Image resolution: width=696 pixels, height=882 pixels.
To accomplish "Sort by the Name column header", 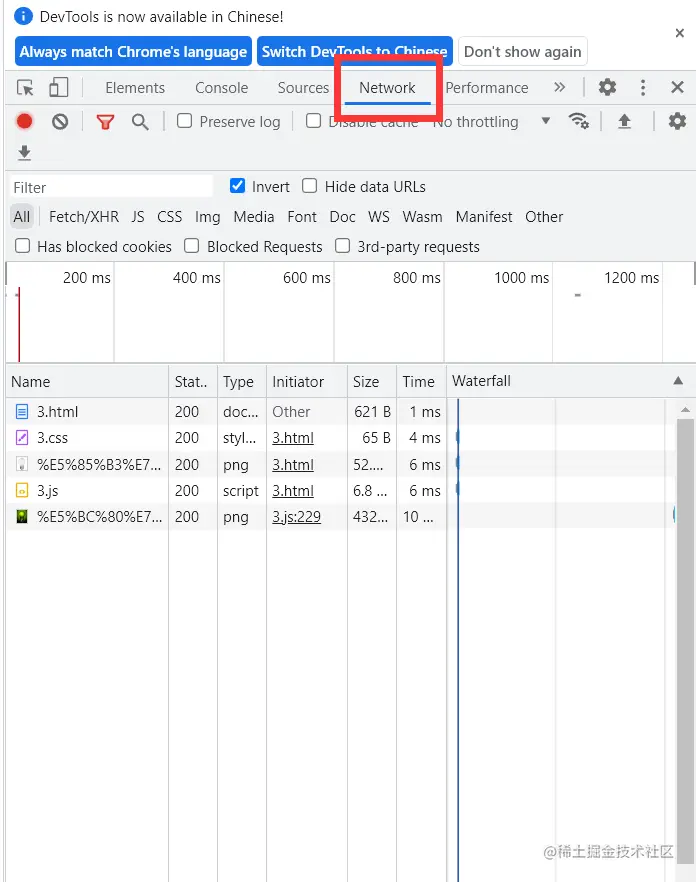I will 87,381.
